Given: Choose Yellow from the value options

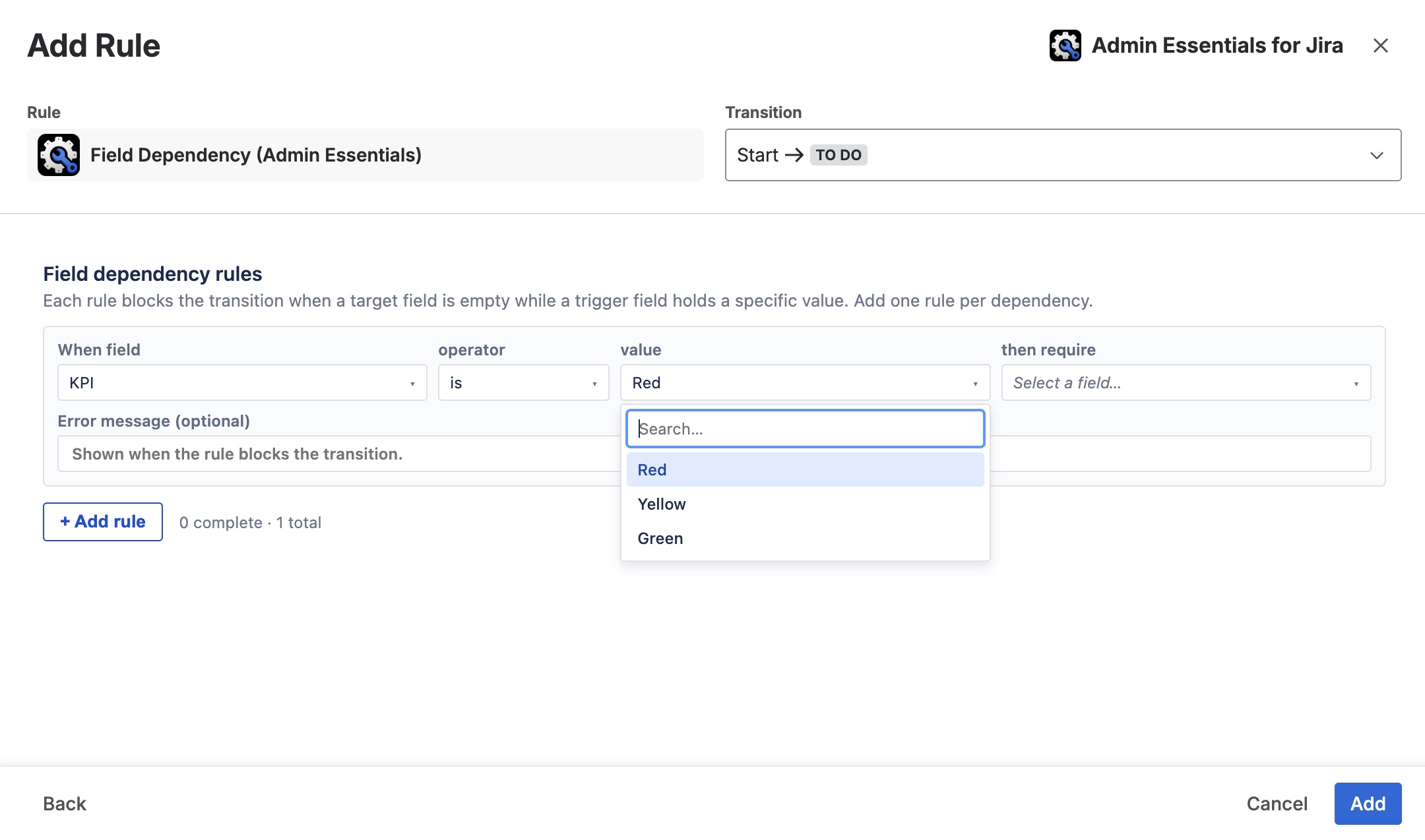Looking at the screenshot, I should (805, 504).
